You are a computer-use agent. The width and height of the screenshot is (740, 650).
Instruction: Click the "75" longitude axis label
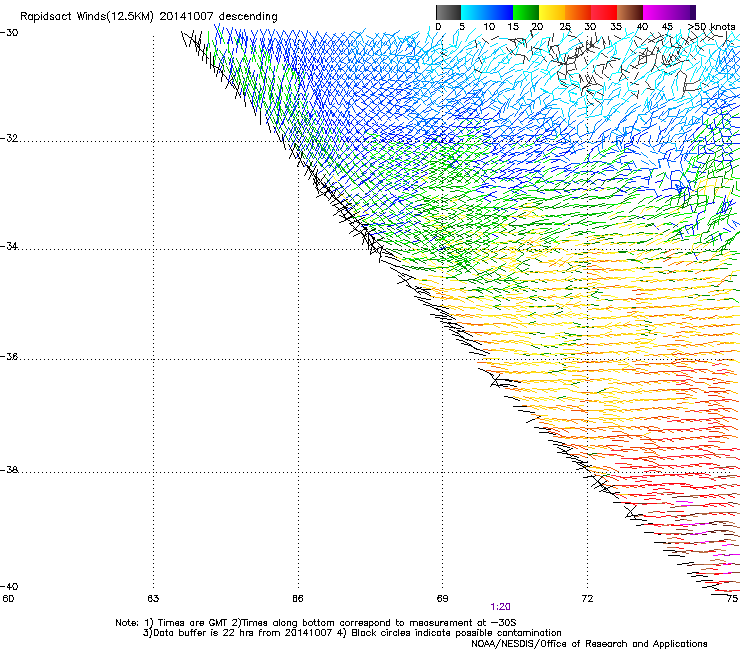click(732, 599)
